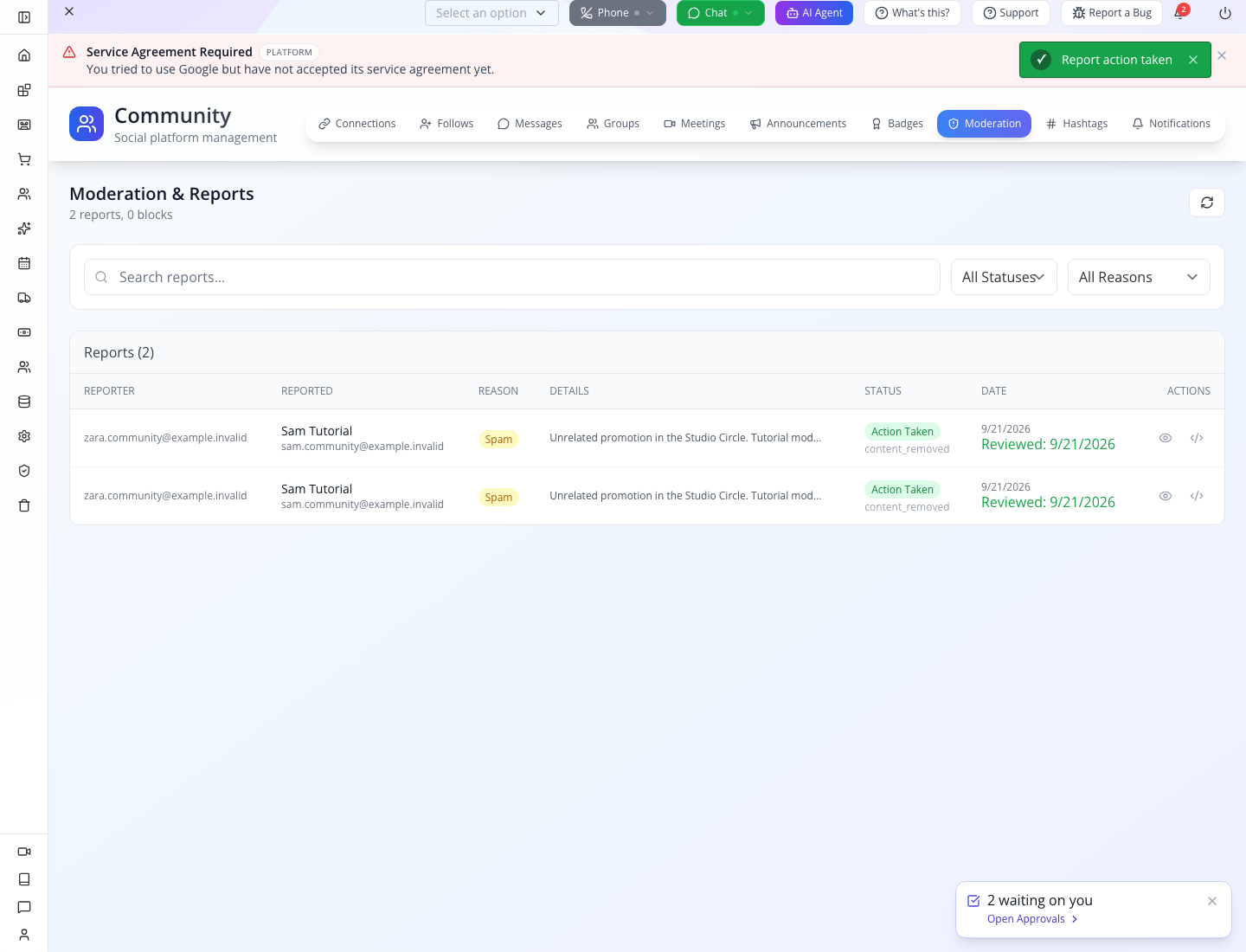Screen dimensions: 1246x952
Task: Open the shopping cart sidebar icon
Action: coord(24,159)
